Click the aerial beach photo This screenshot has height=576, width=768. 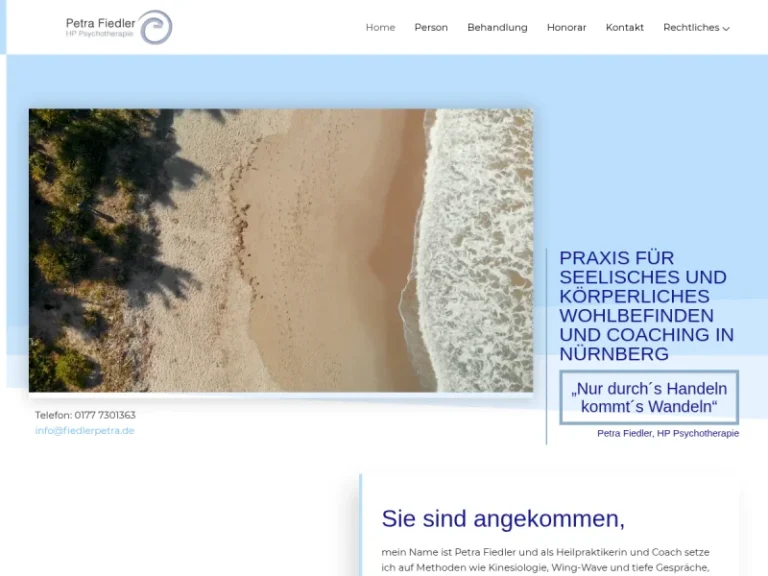coord(281,250)
